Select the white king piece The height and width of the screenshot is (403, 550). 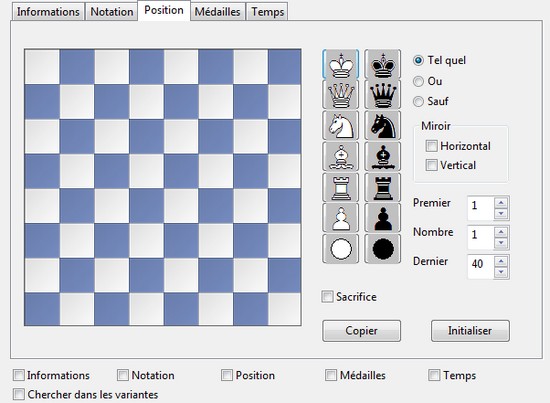pos(340,64)
